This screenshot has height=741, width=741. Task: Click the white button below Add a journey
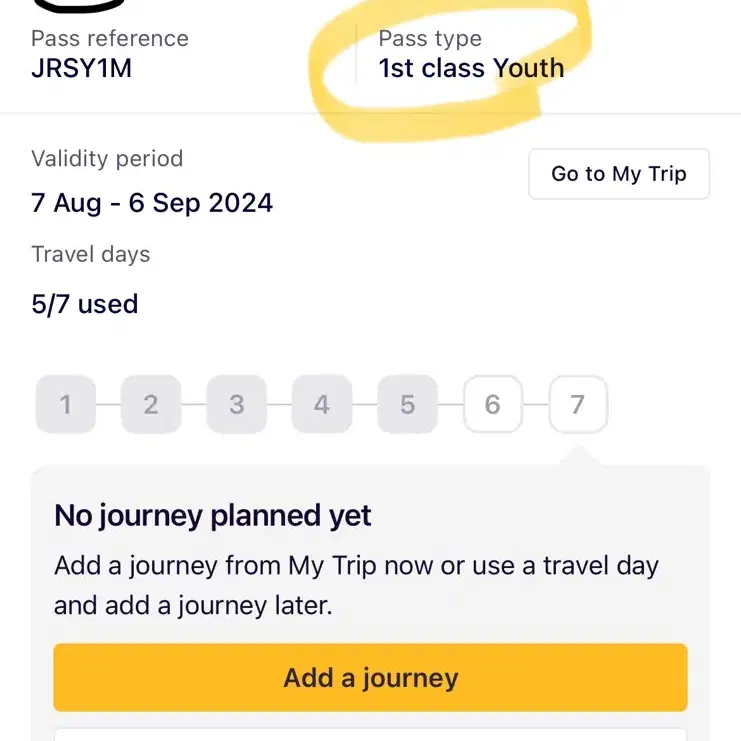[370, 734]
